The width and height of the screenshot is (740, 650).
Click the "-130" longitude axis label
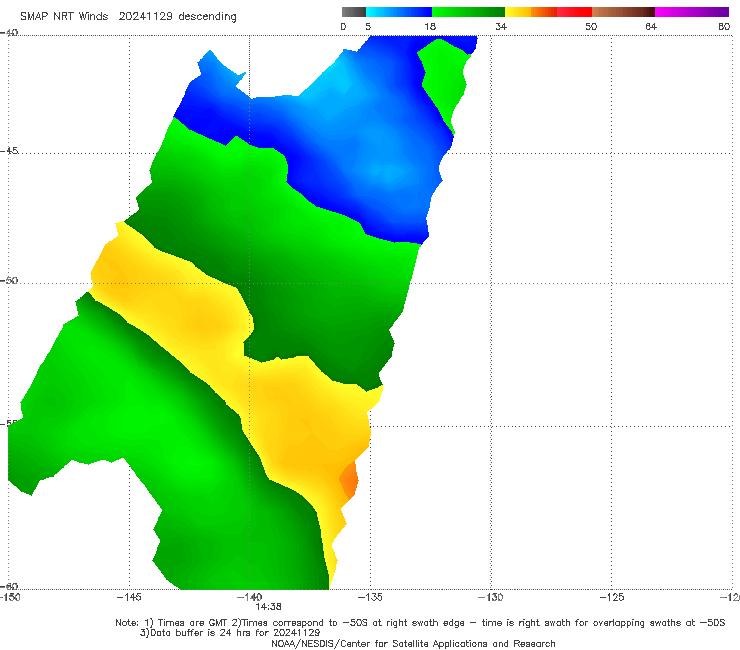pyautogui.click(x=491, y=597)
